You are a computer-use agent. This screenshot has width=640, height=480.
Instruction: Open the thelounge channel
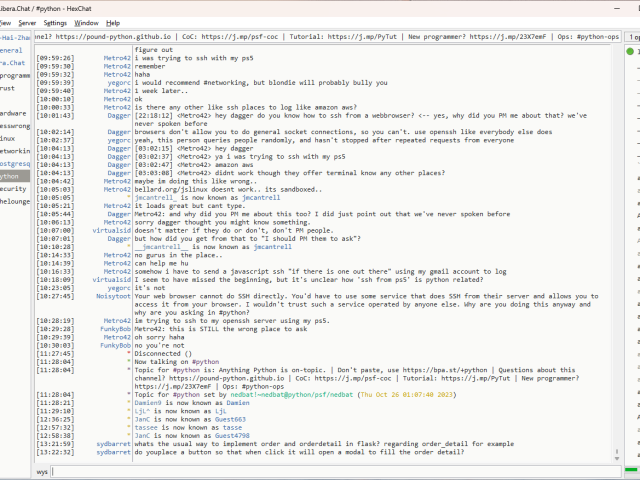tap(15, 200)
